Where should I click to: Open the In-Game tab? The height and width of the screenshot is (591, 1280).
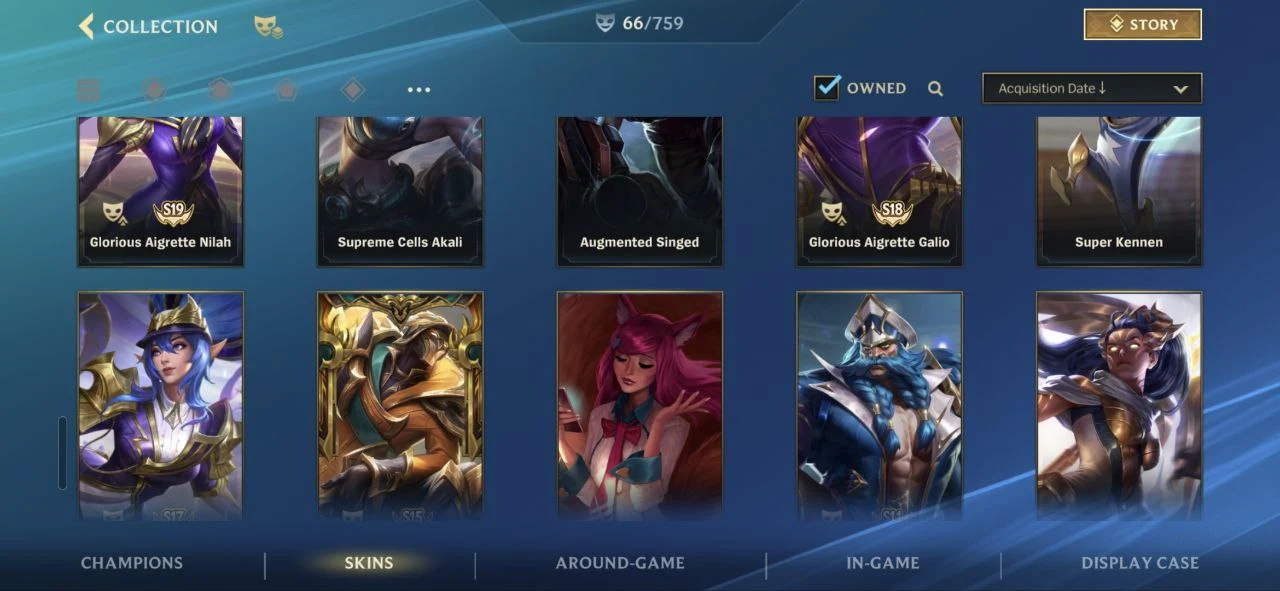[x=883, y=563]
